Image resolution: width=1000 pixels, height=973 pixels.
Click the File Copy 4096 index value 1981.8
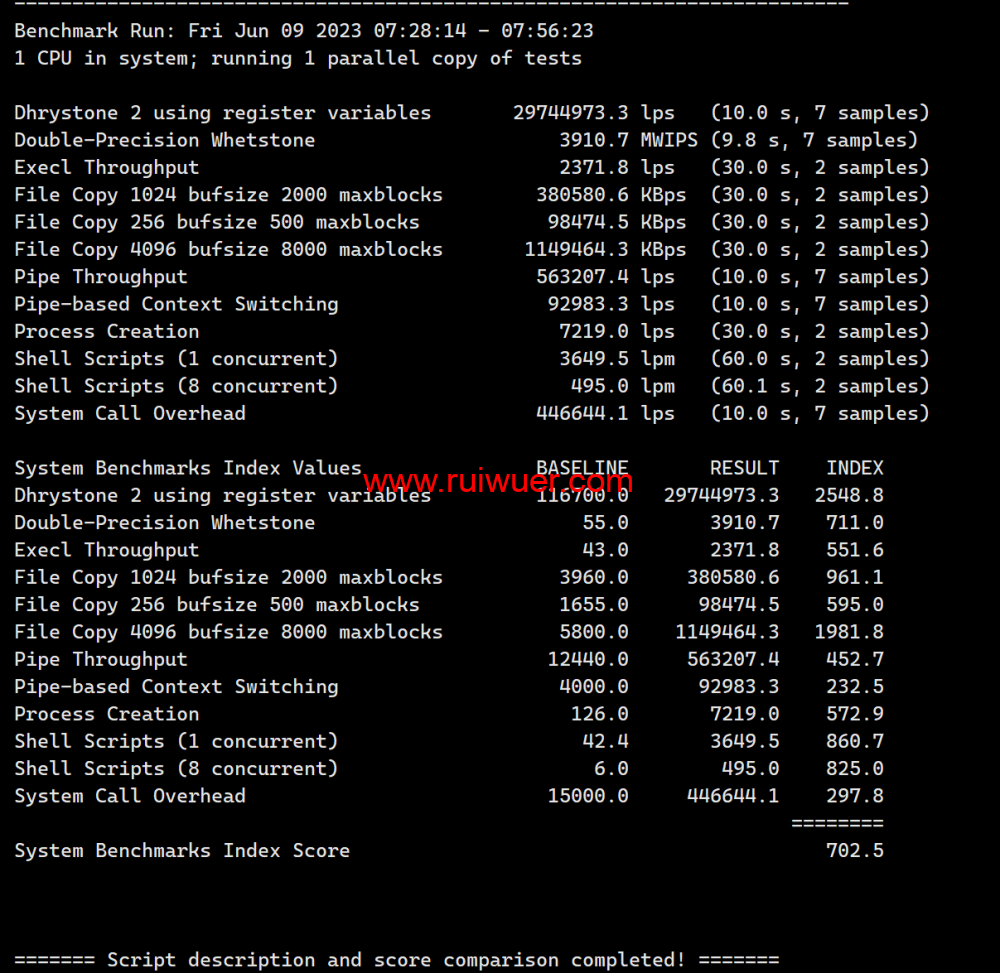tap(848, 632)
